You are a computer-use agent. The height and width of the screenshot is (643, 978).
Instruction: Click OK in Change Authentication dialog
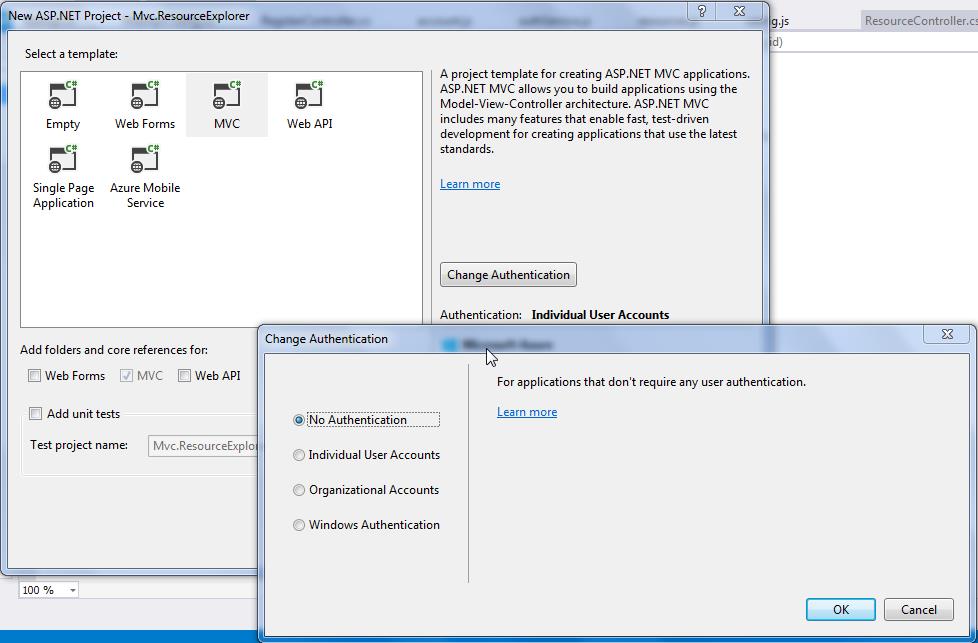[841, 609]
